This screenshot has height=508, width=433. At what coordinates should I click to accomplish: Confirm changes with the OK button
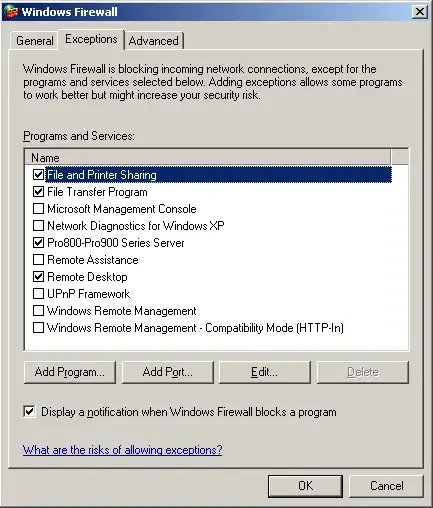click(305, 486)
